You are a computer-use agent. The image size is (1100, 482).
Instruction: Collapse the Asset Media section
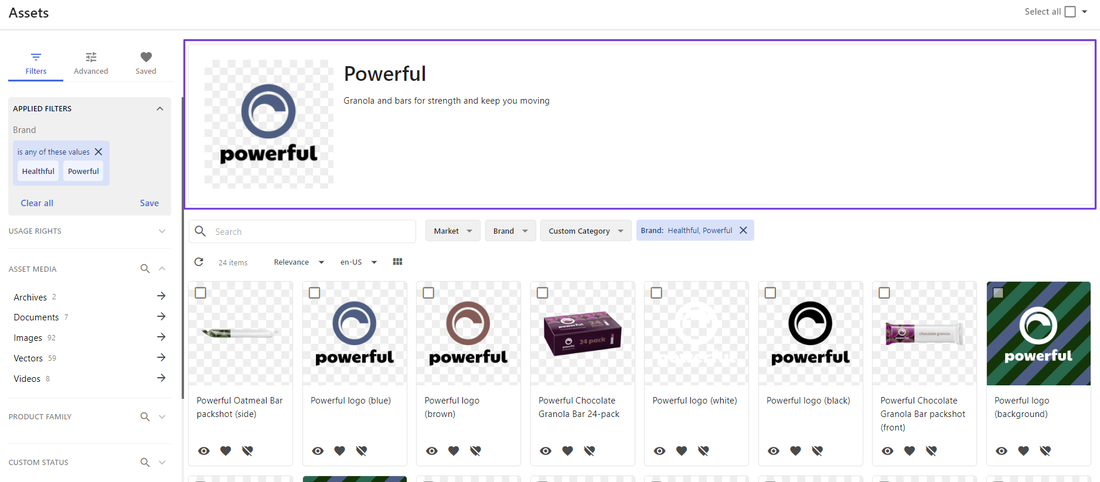pyautogui.click(x=161, y=269)
